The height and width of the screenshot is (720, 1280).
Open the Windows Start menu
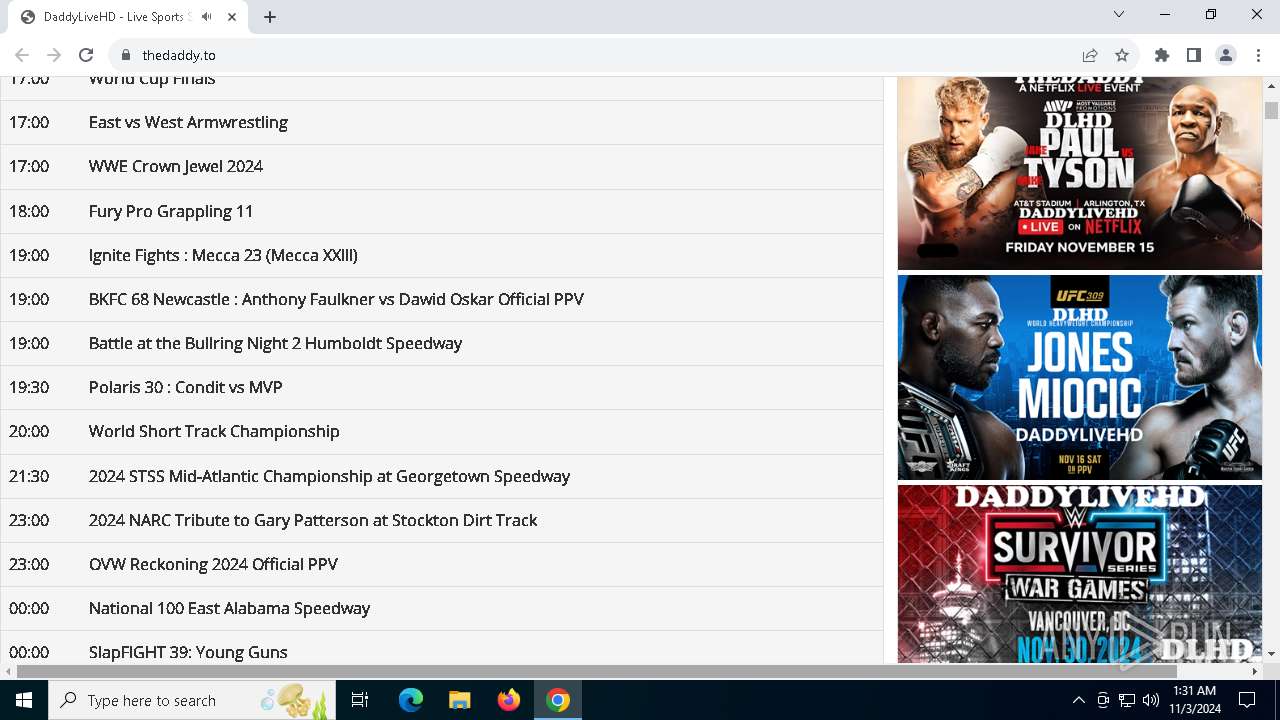pos(24,700)
